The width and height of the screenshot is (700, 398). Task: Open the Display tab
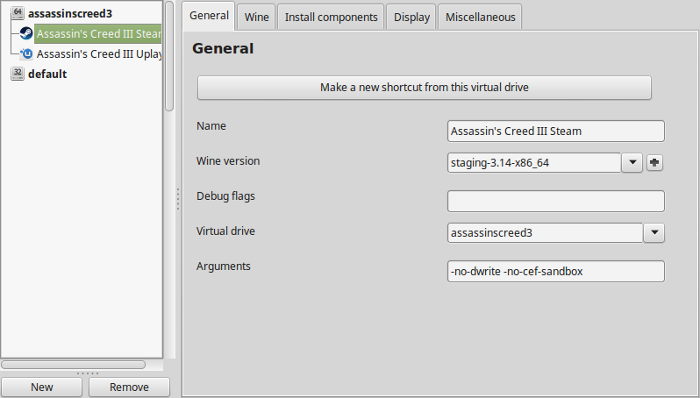412,17
